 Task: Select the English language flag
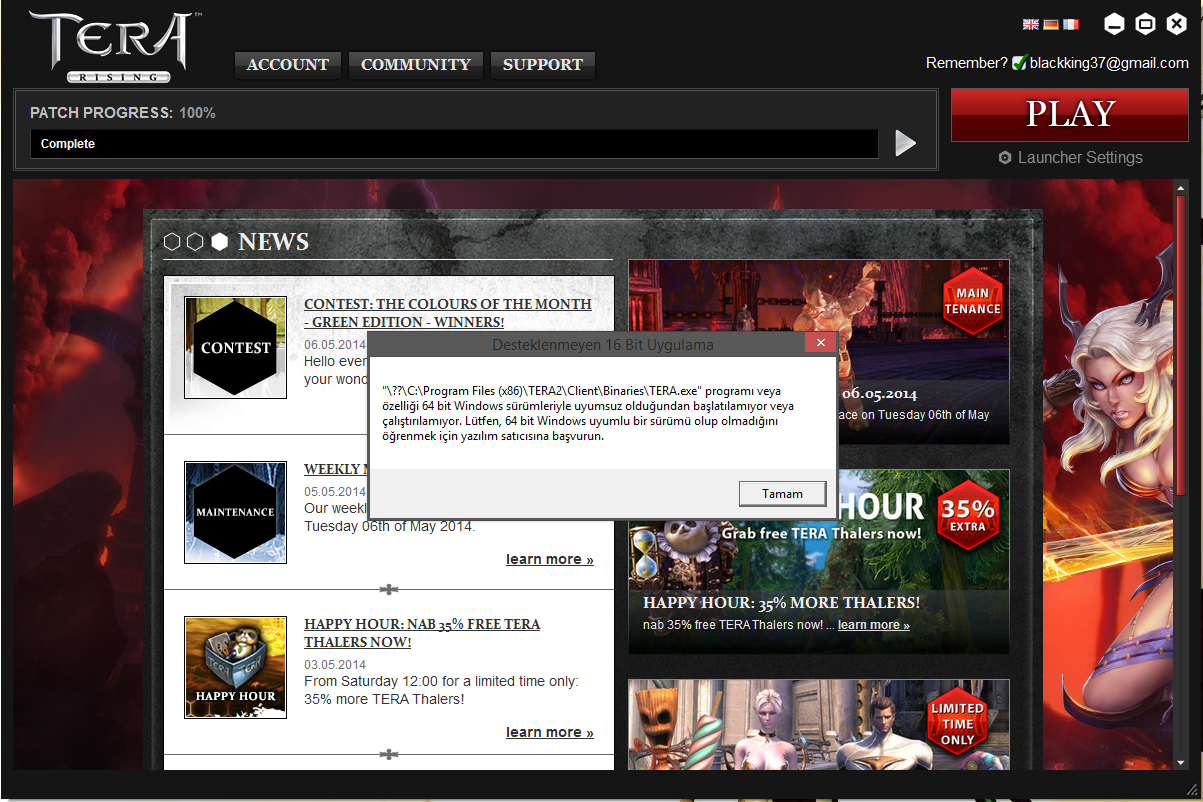pyautogui.click(x=1031, y=24)
